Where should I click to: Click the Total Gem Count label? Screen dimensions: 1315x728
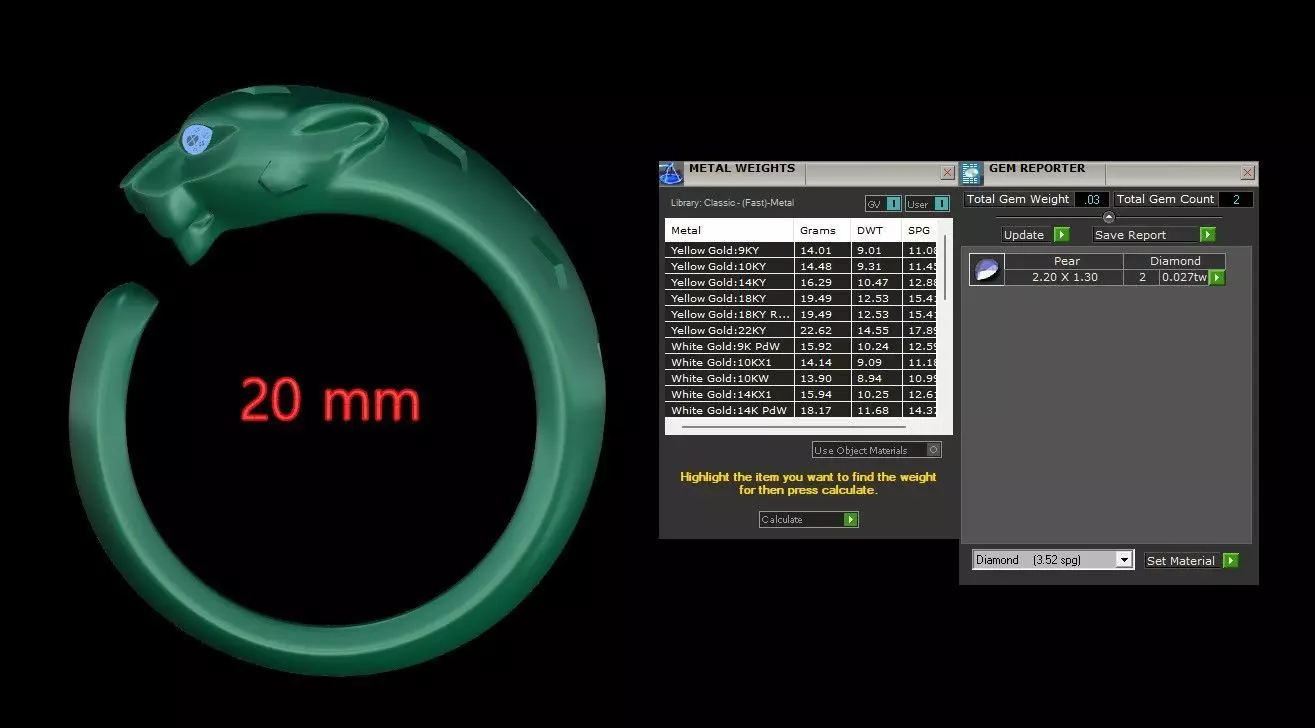tap(1165, 199)
